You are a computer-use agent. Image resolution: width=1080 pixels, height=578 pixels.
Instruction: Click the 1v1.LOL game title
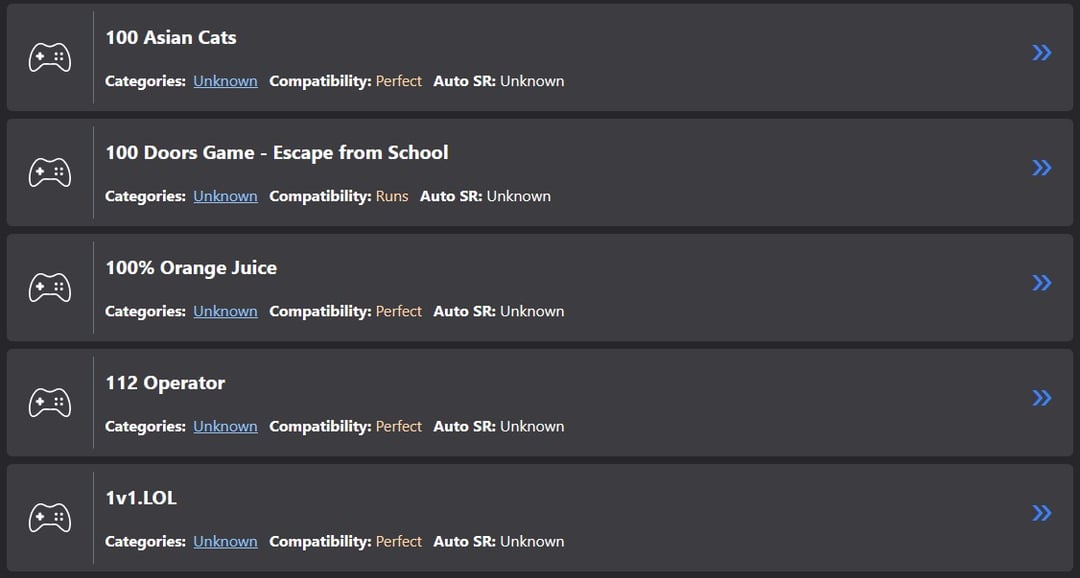tap(141, 498)
